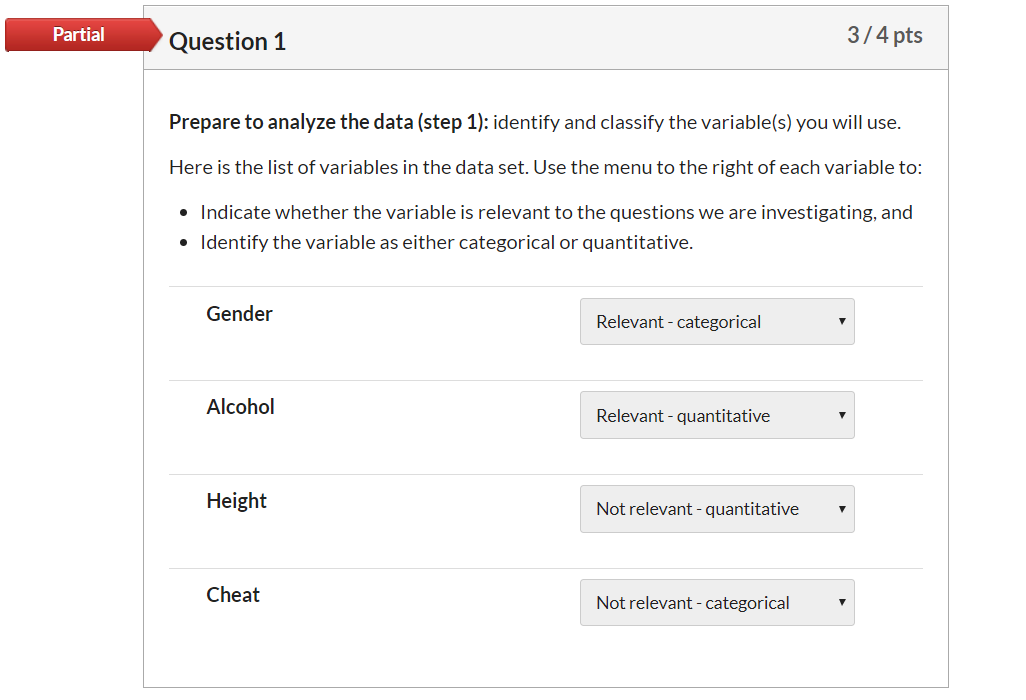
Task: Click the red Partial status flag
Action: click(x=80, y=34)
